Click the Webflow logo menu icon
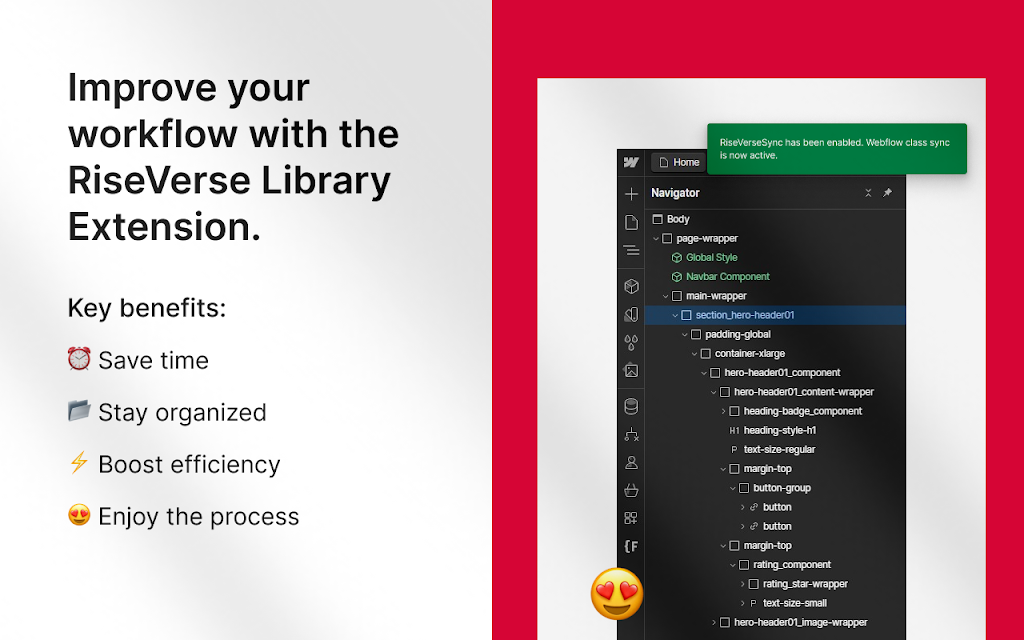 [x=631, y=162]
